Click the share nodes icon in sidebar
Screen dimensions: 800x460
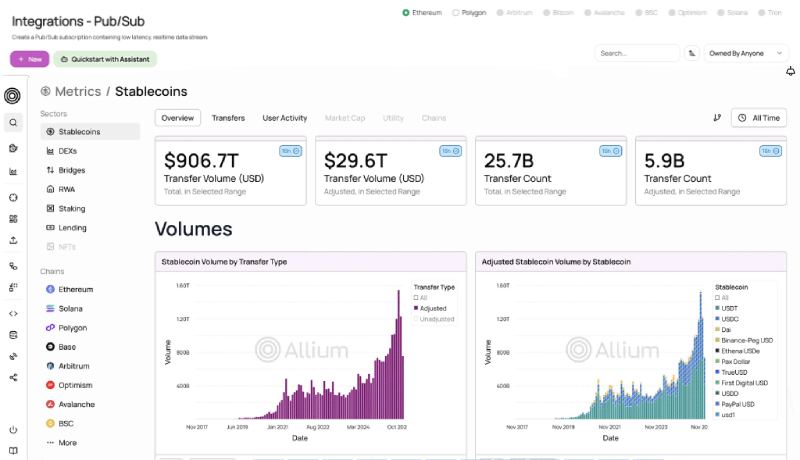pyautogui.click(x=13, y=378)
